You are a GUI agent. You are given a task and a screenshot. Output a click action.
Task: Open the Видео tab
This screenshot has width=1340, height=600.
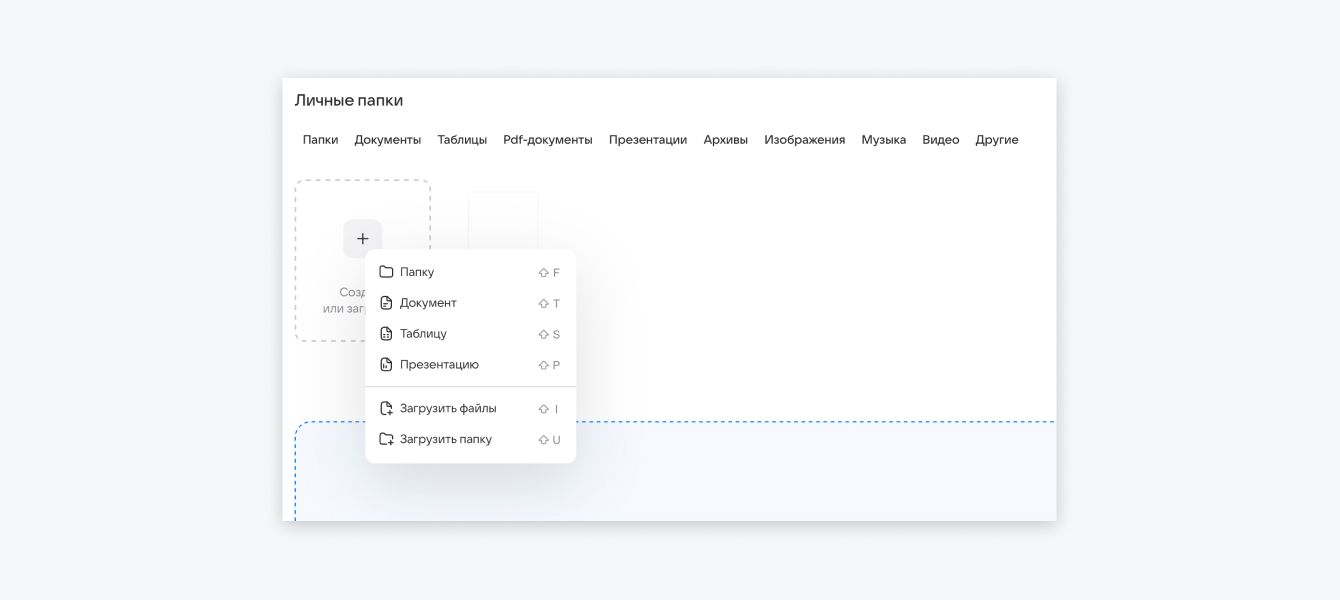(940, 140)
